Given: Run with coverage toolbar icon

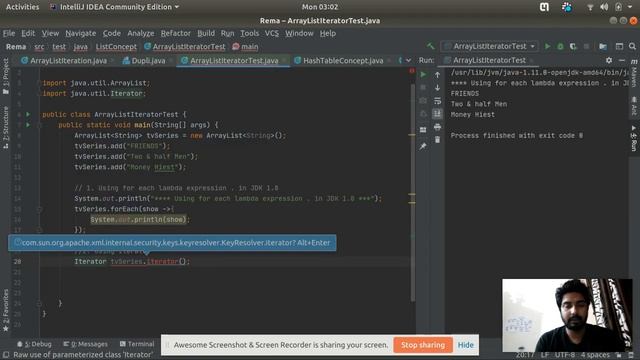Looking at the screenshot, I should [x=573, y=47].
